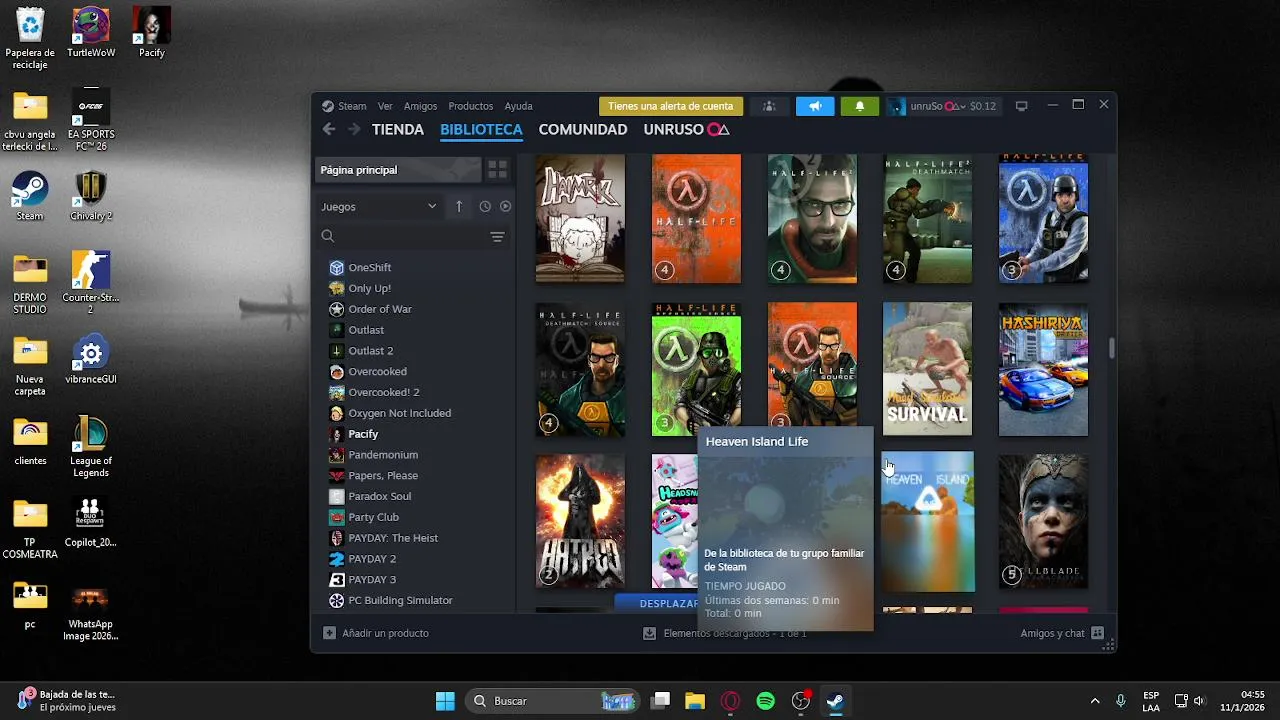This screenshot has width=1280, height=720.
Task: Open the Hashiriya Drifter game cover
Action: 1043,370
